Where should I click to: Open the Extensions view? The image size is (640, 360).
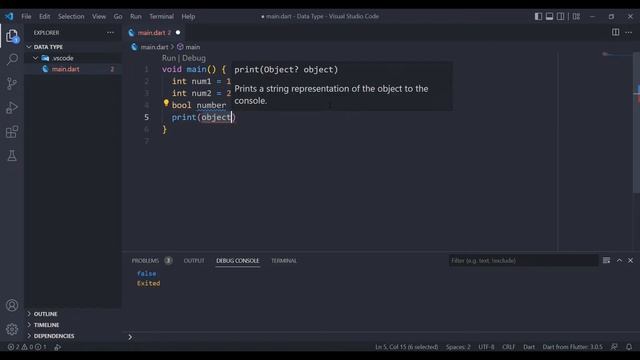coord(12,132)
